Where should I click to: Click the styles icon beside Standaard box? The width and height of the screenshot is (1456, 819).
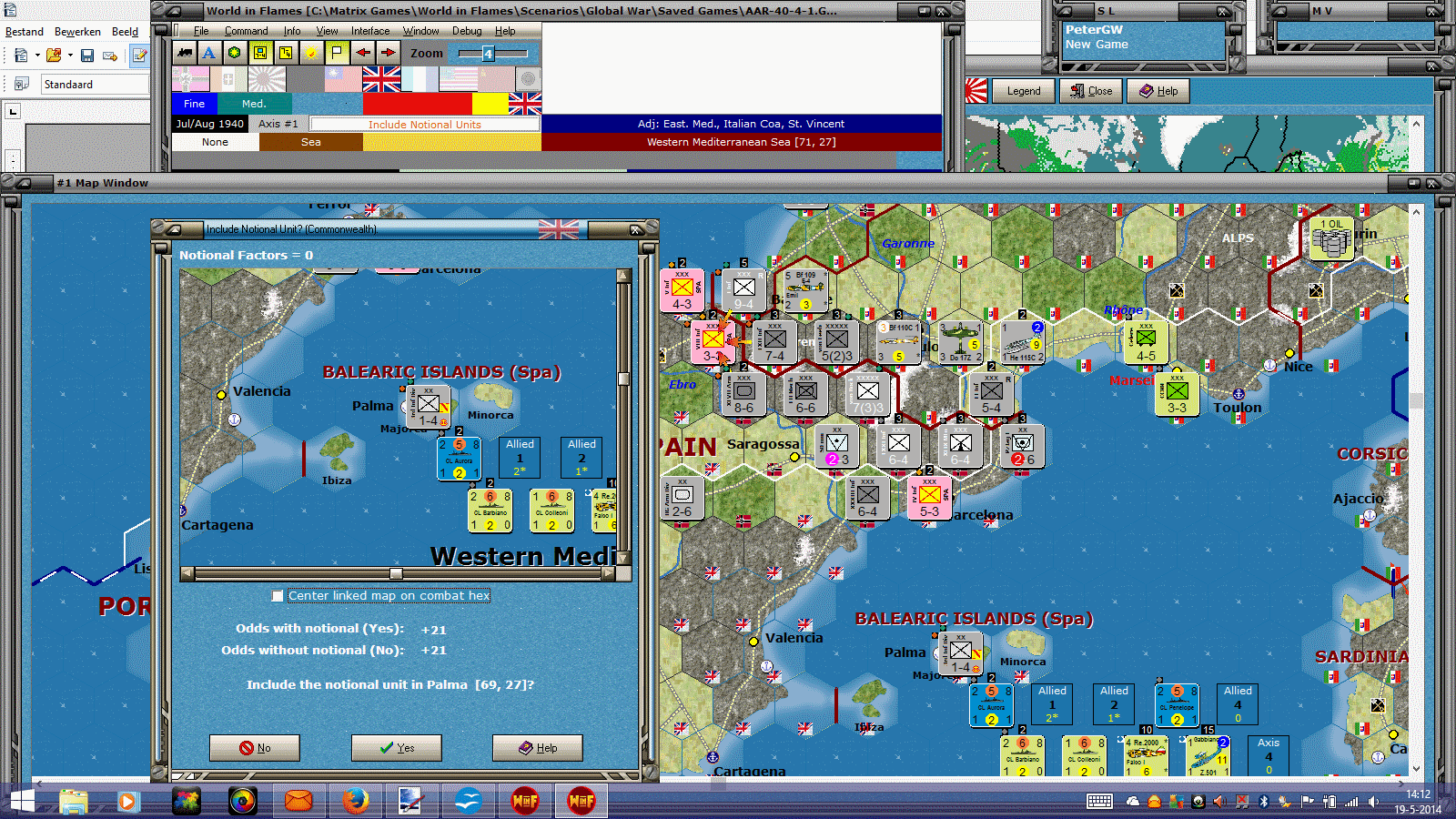(x=21, y=84)
